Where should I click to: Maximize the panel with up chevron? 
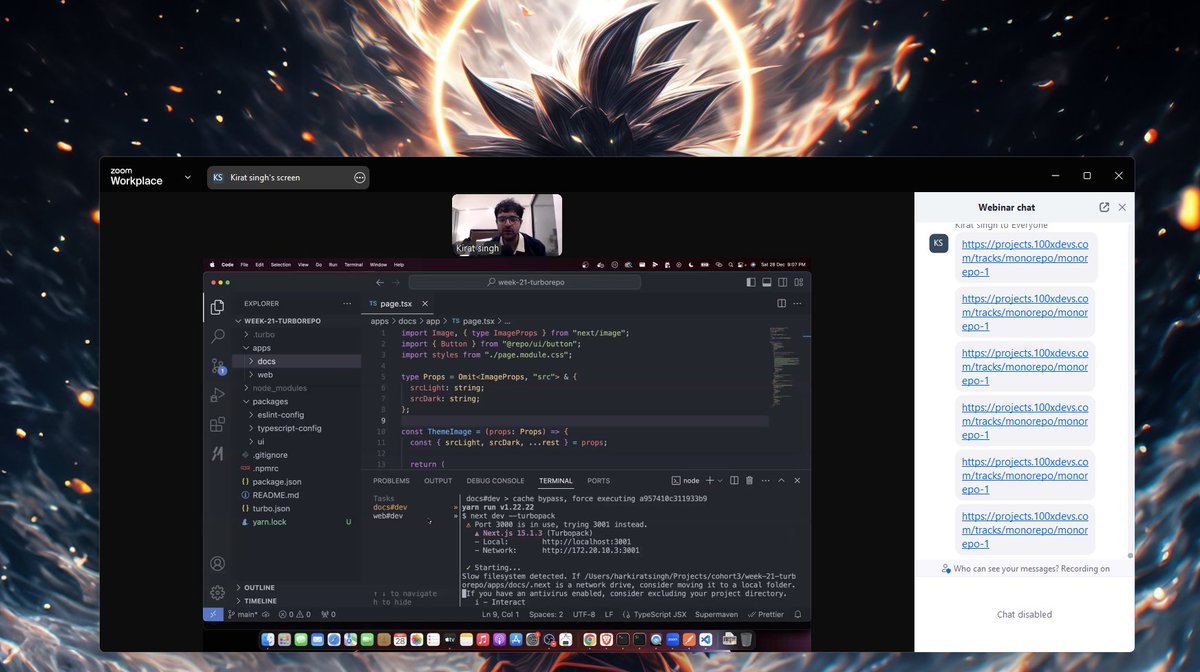pyautogui.click(x=782, y=480)
